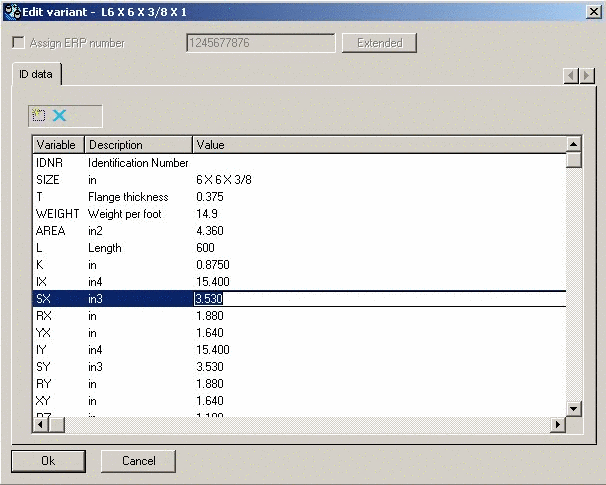Image resolution: width=606 pixels, height=485 pixels.
Task: Click the Extended button
Action: pyautogui.click(x=379, y=43)
